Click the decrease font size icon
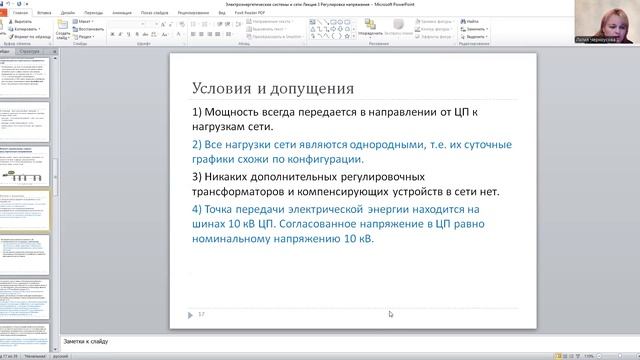This screenshot has width=640, height=360. click(x=171, y=24)
